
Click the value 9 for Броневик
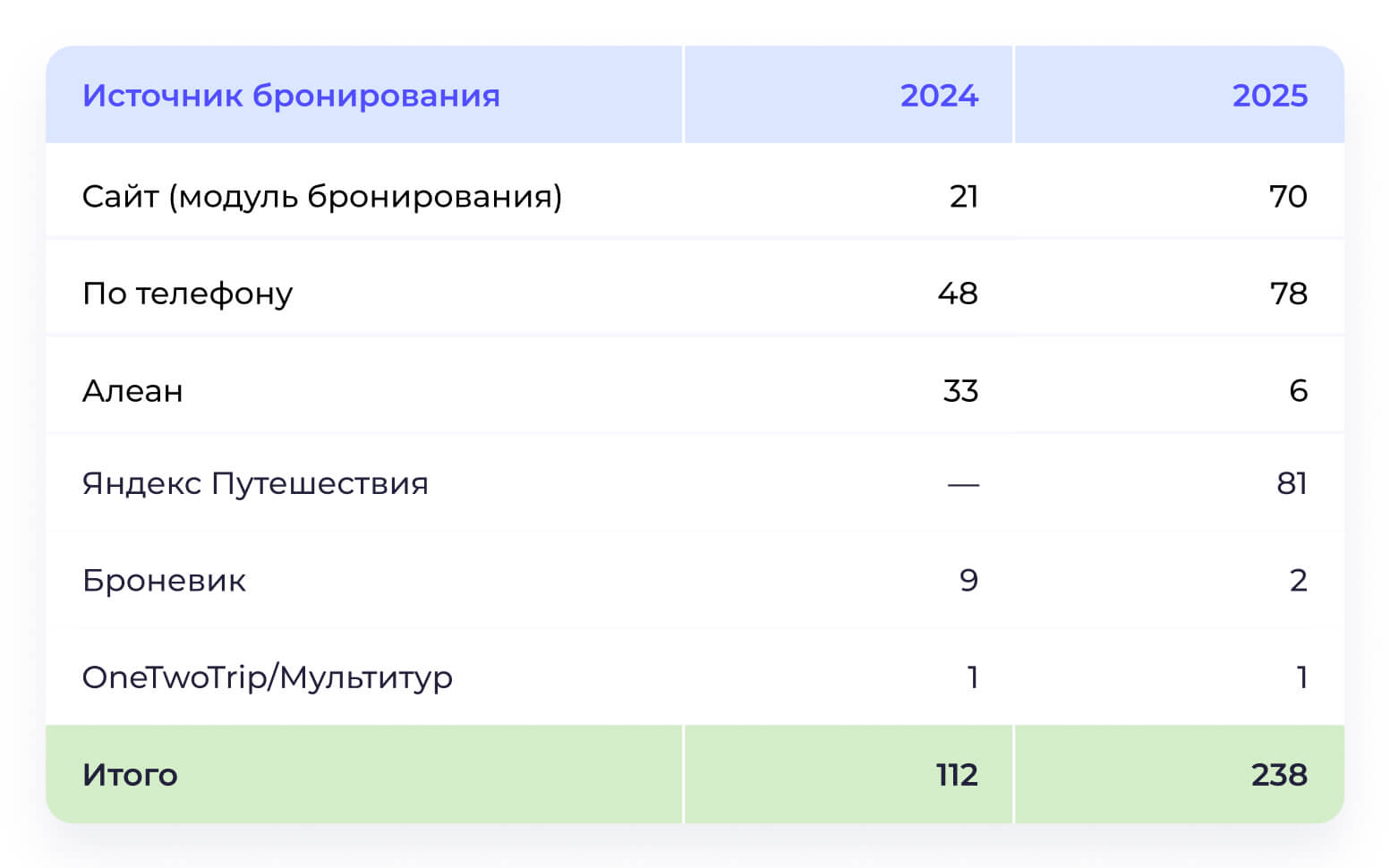(x=968, y=581)
